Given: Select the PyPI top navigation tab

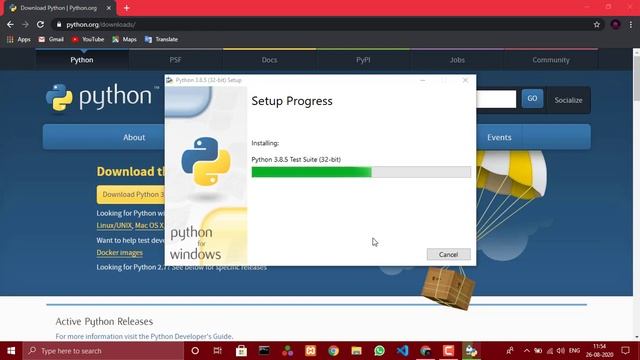Looking at the screenshot, I should (363, 60).
